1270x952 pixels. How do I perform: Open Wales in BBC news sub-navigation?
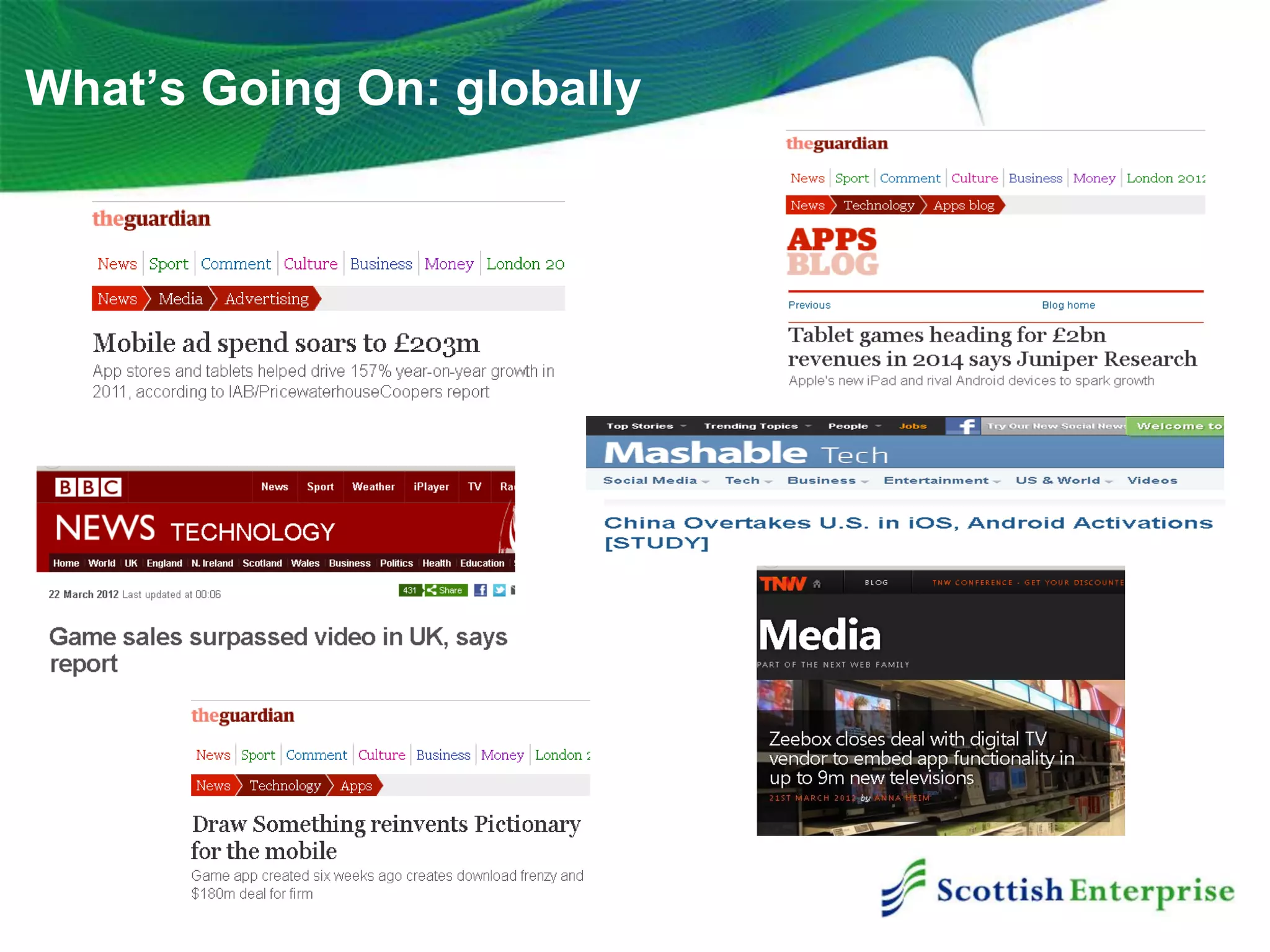(x=305, y=563)
